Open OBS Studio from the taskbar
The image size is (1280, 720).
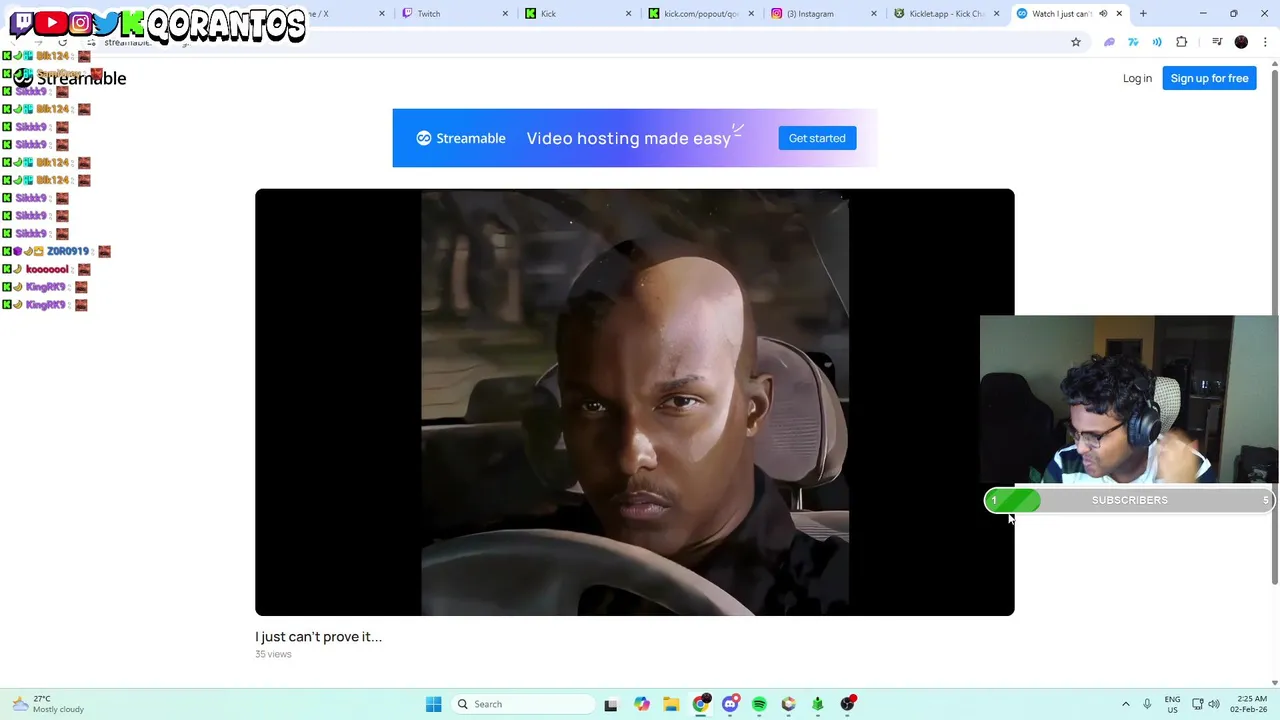847,704
